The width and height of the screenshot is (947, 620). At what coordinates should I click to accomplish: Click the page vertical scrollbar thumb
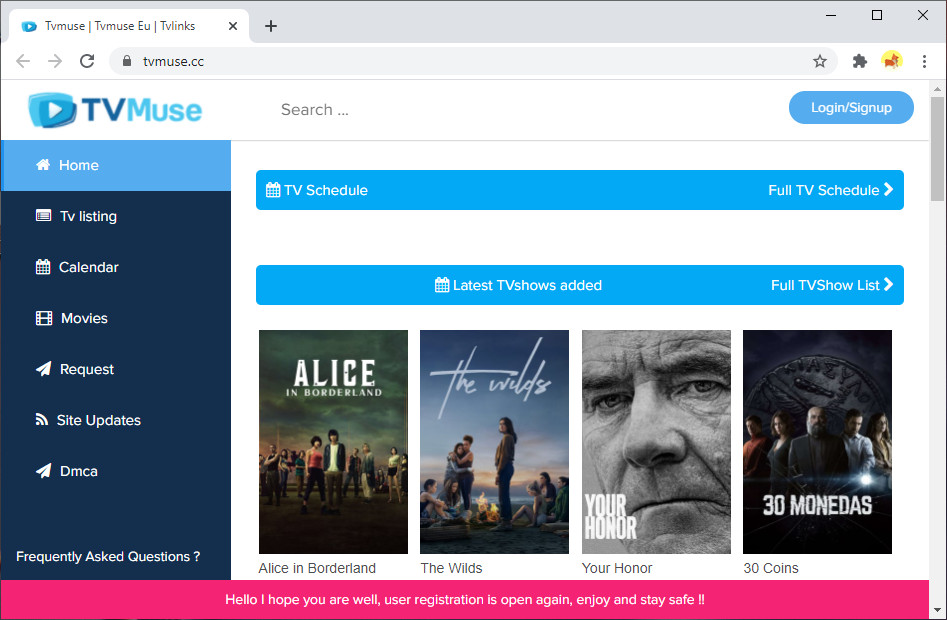coord(937,149)
